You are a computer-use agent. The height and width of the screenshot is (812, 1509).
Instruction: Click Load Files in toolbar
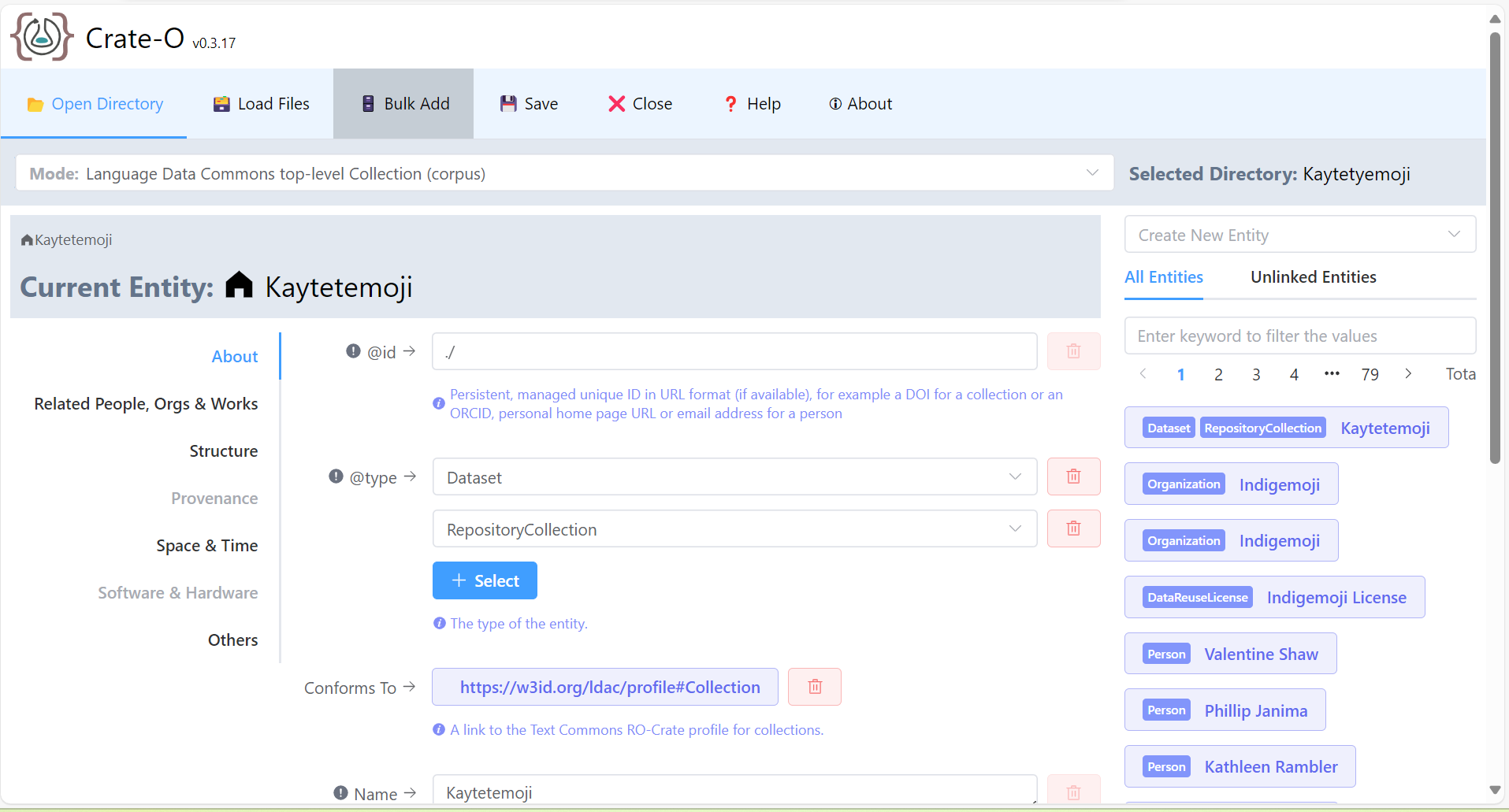point(261,104)
